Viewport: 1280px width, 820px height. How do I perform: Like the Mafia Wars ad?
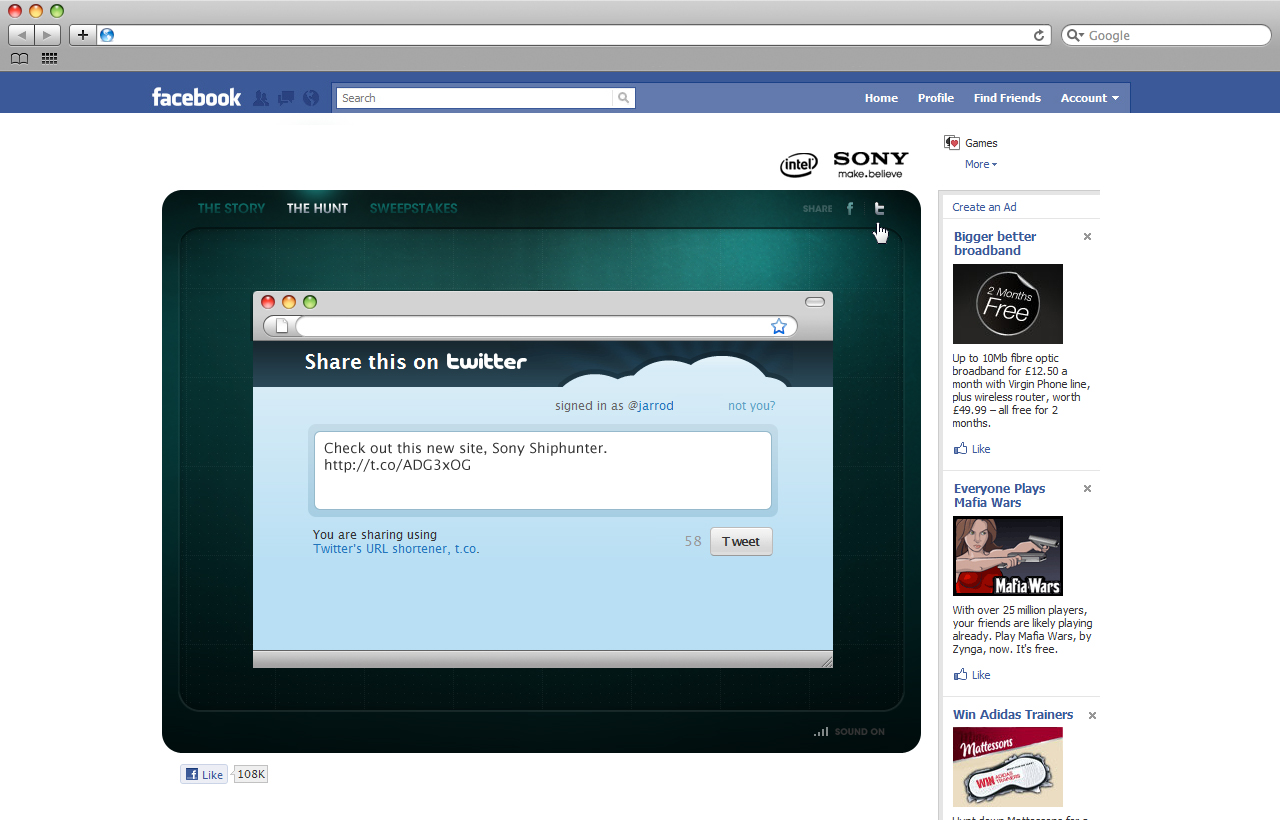(x=972, y=675)
